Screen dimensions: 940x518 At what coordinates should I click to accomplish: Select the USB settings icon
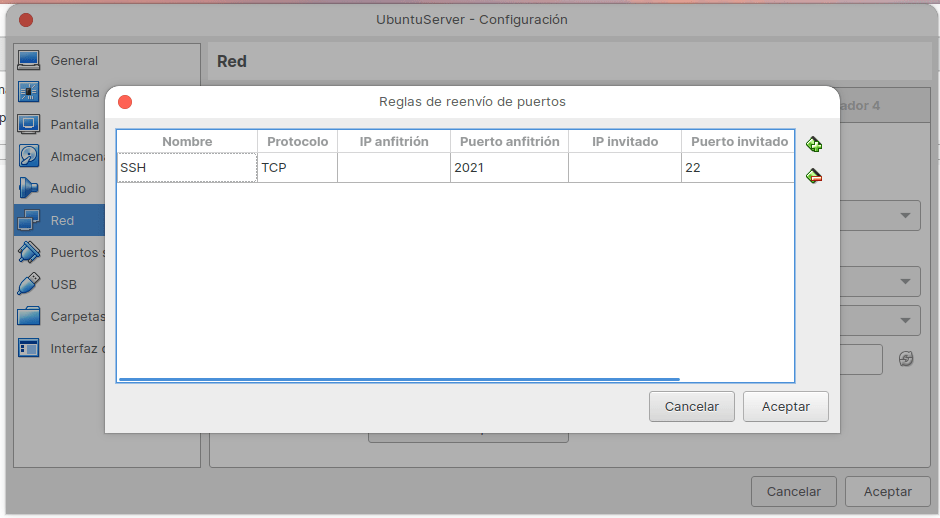coord(28,285)
